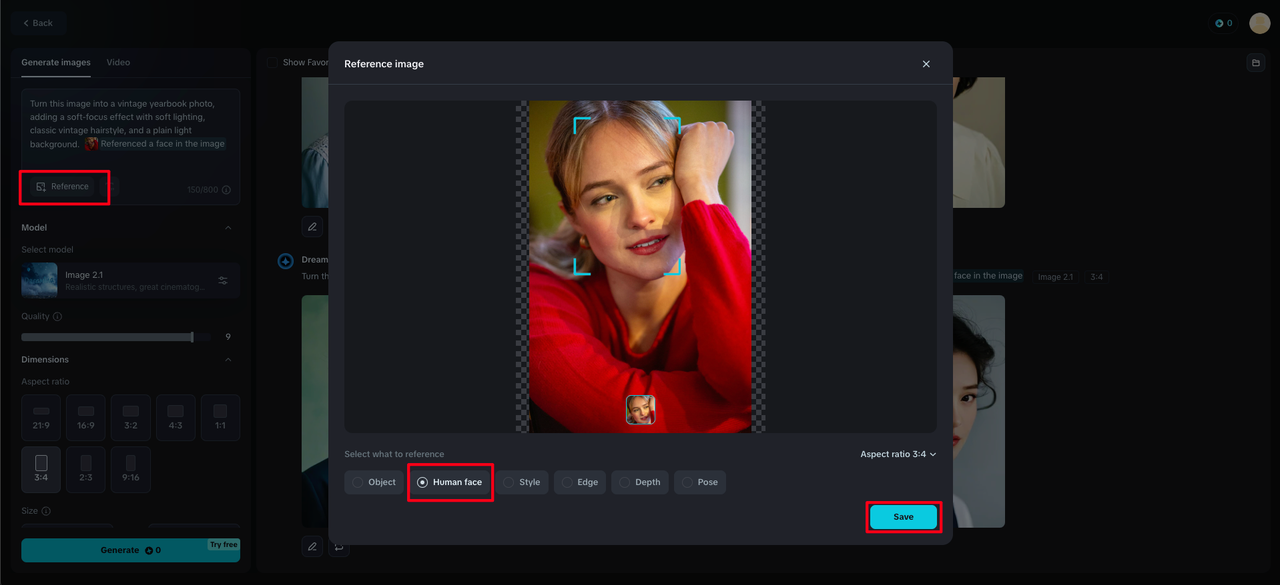Collapse the Dimensions section
This screenshot has width=1280, height=585.
(228, 360)
